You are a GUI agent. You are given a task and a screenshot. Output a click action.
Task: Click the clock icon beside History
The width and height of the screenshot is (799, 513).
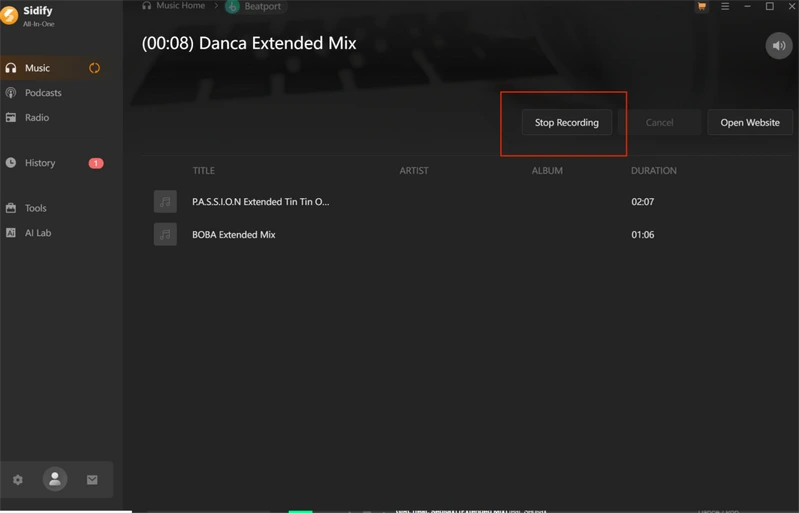pyautogui.click(x=11, y=163)
